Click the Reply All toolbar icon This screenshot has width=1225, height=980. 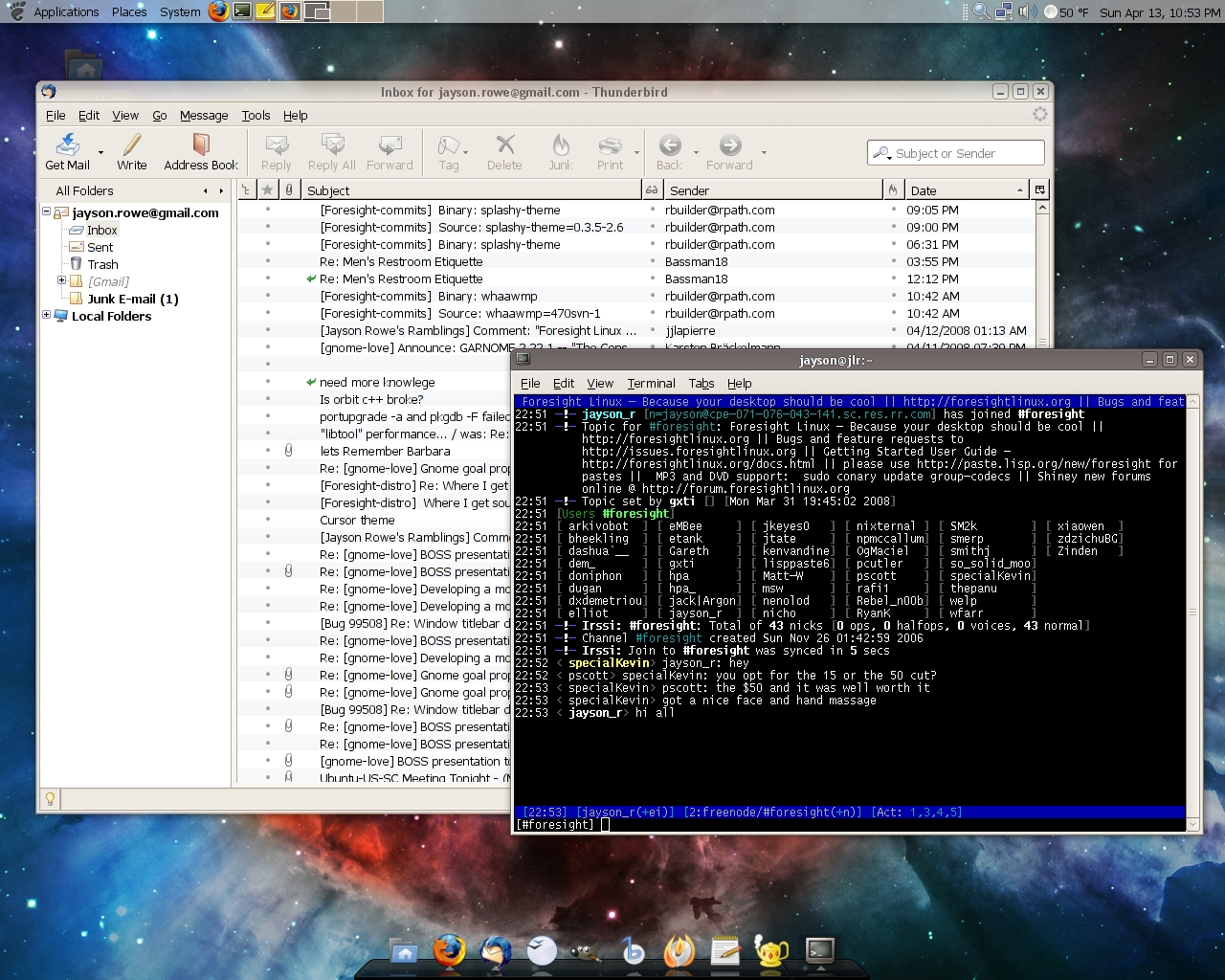point(332,145)
